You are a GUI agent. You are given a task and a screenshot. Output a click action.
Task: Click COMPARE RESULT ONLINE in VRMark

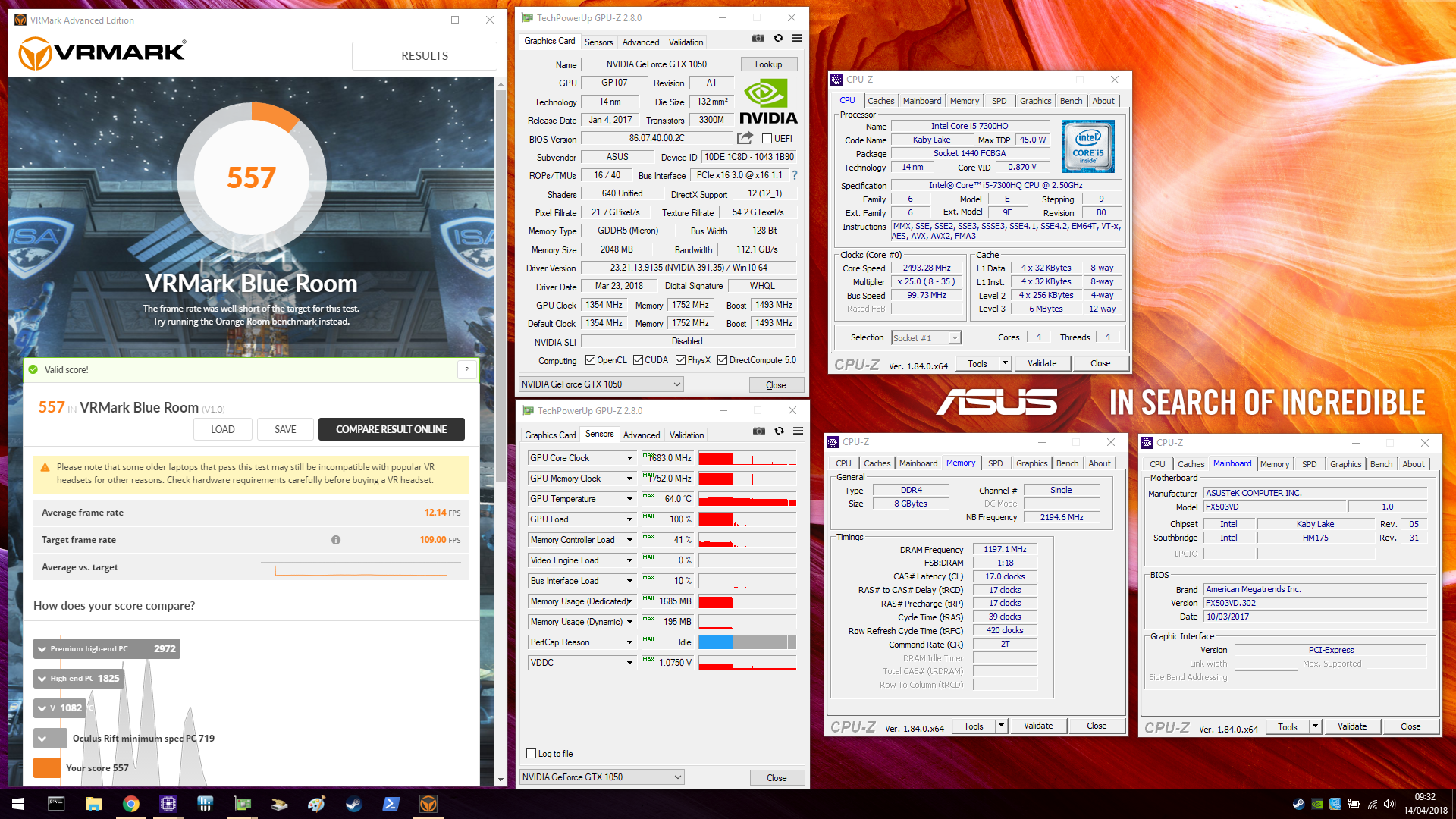391,429
